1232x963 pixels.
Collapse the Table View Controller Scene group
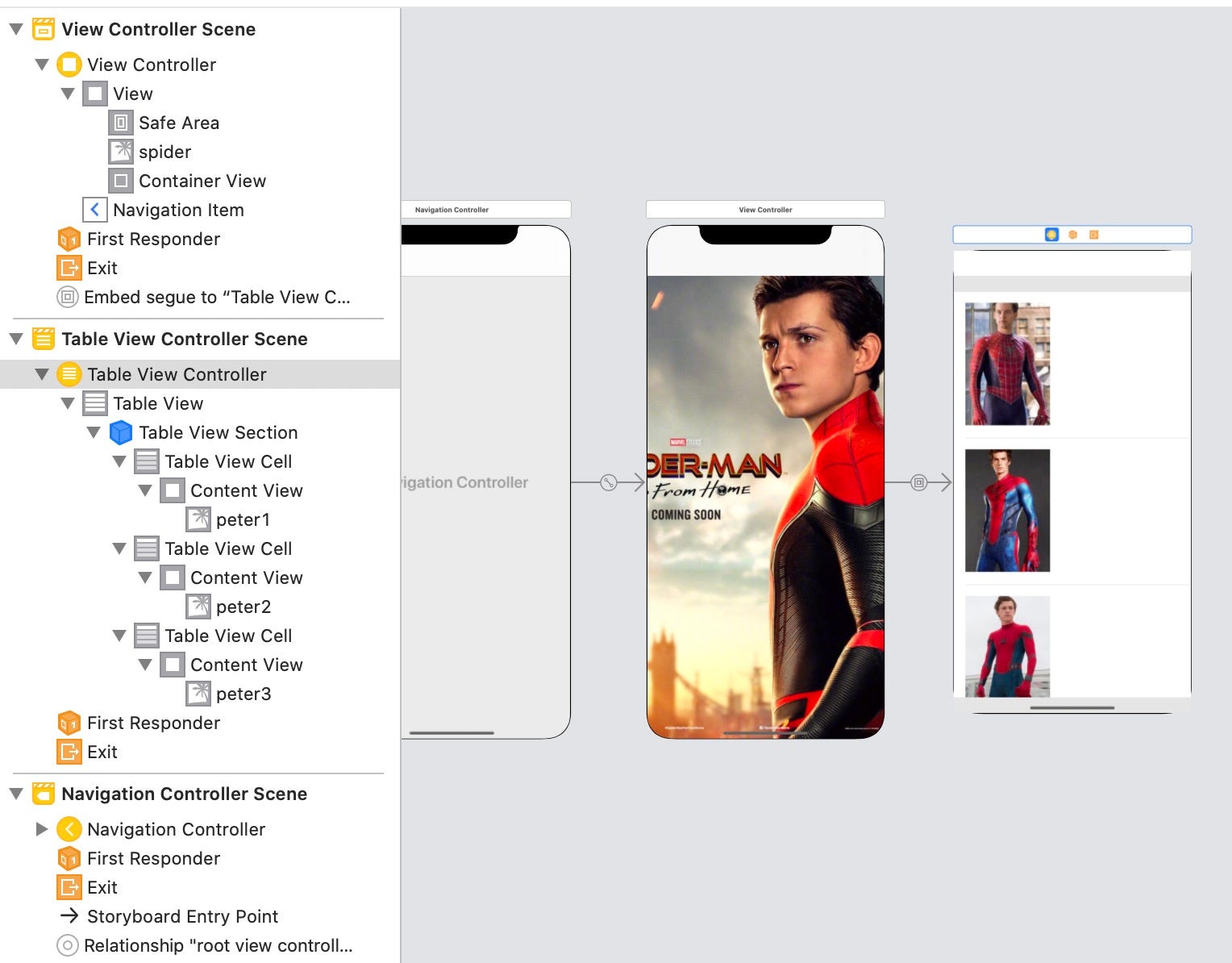(16, 340)
